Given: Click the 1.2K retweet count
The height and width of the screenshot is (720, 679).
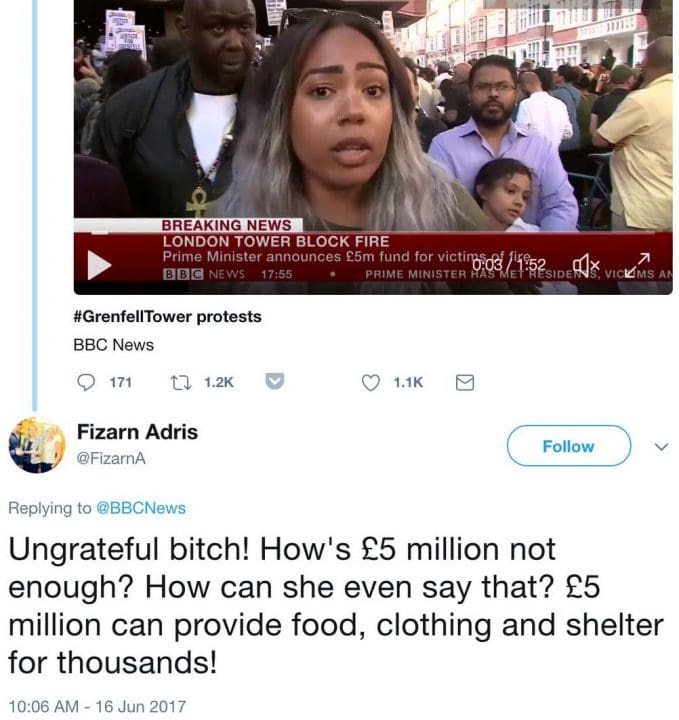Looking at the screenshot, I should tap(219, 382).
